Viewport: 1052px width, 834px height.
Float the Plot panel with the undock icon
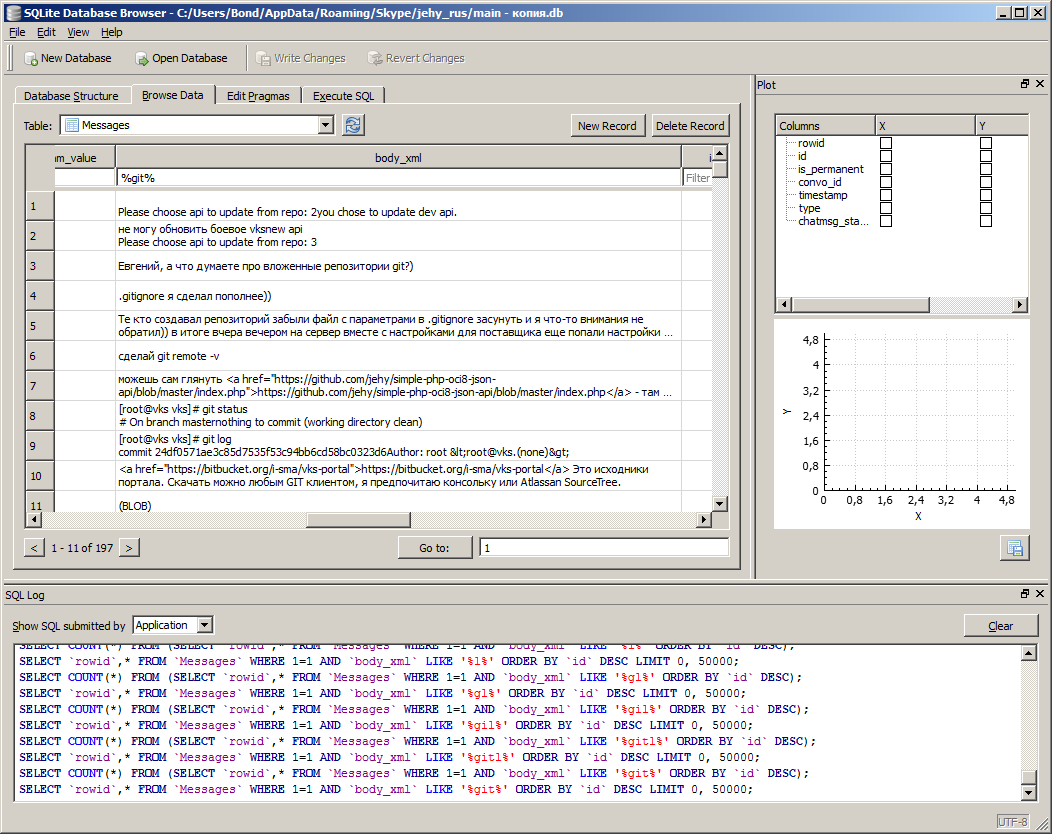point(1024,84)
